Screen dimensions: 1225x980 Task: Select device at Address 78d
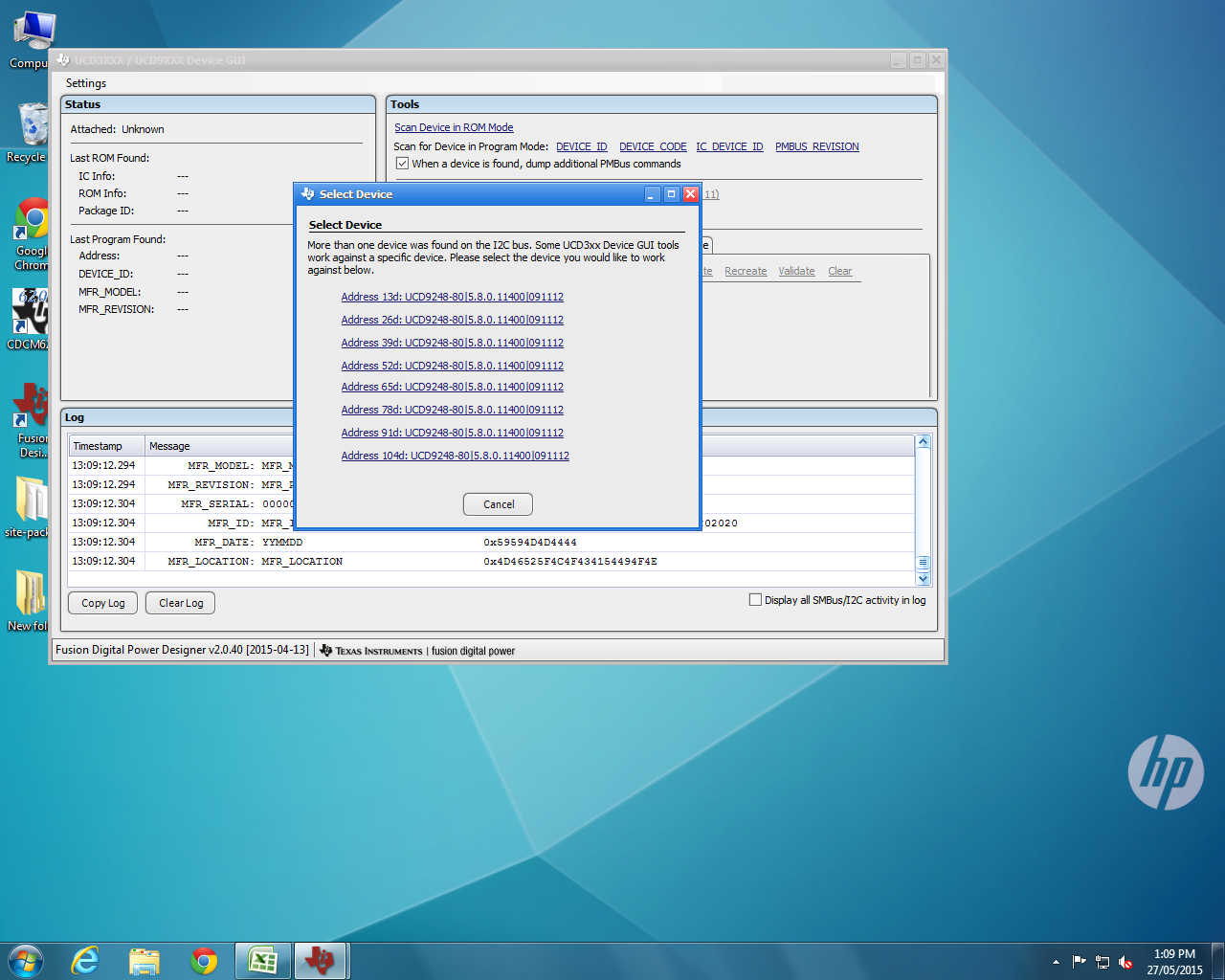[x=452, y=410]
